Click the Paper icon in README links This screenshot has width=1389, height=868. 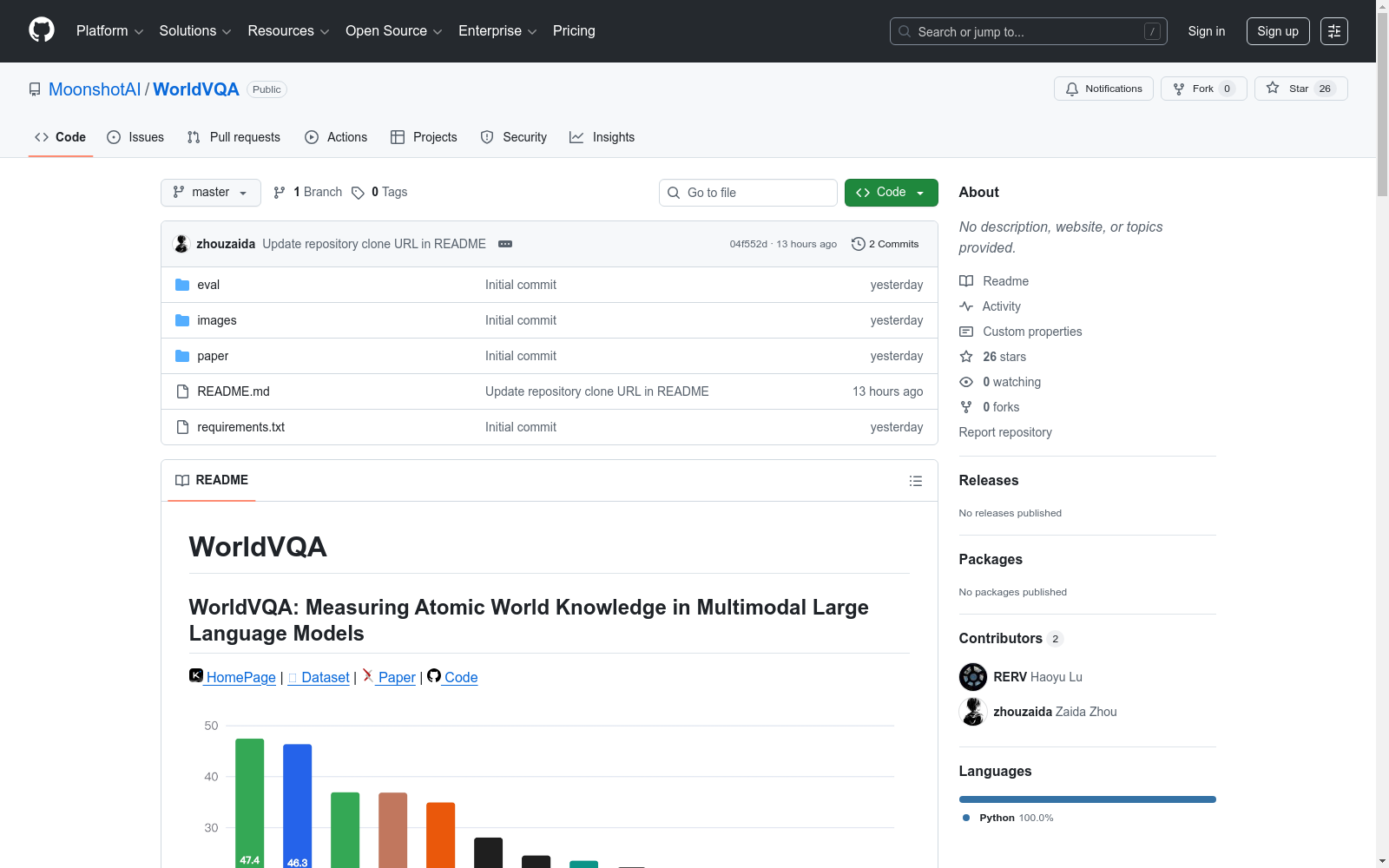368,675
